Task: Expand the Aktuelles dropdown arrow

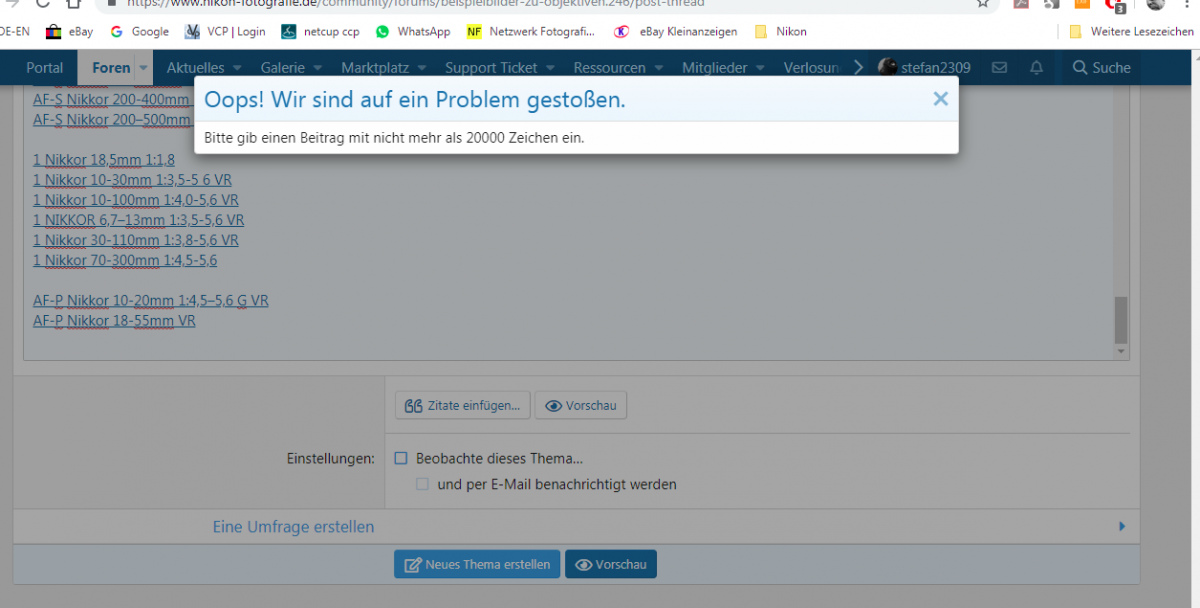Action: click(236, 68)
